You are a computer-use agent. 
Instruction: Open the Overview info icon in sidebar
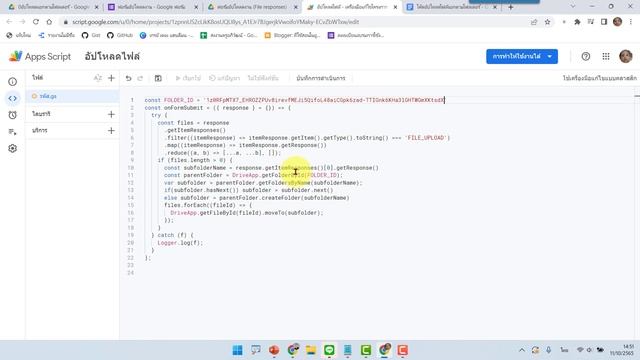click(x=13, y=82)
